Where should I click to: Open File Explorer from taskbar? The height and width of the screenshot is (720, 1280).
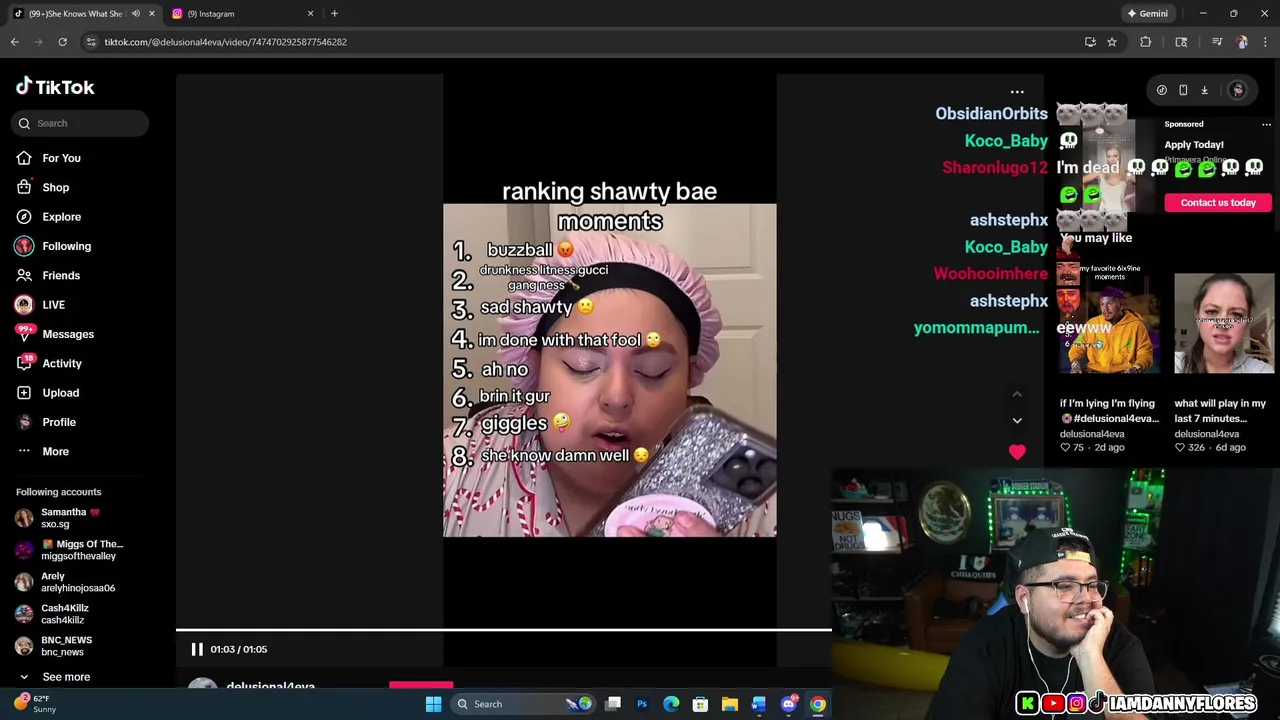click(729, 704)
